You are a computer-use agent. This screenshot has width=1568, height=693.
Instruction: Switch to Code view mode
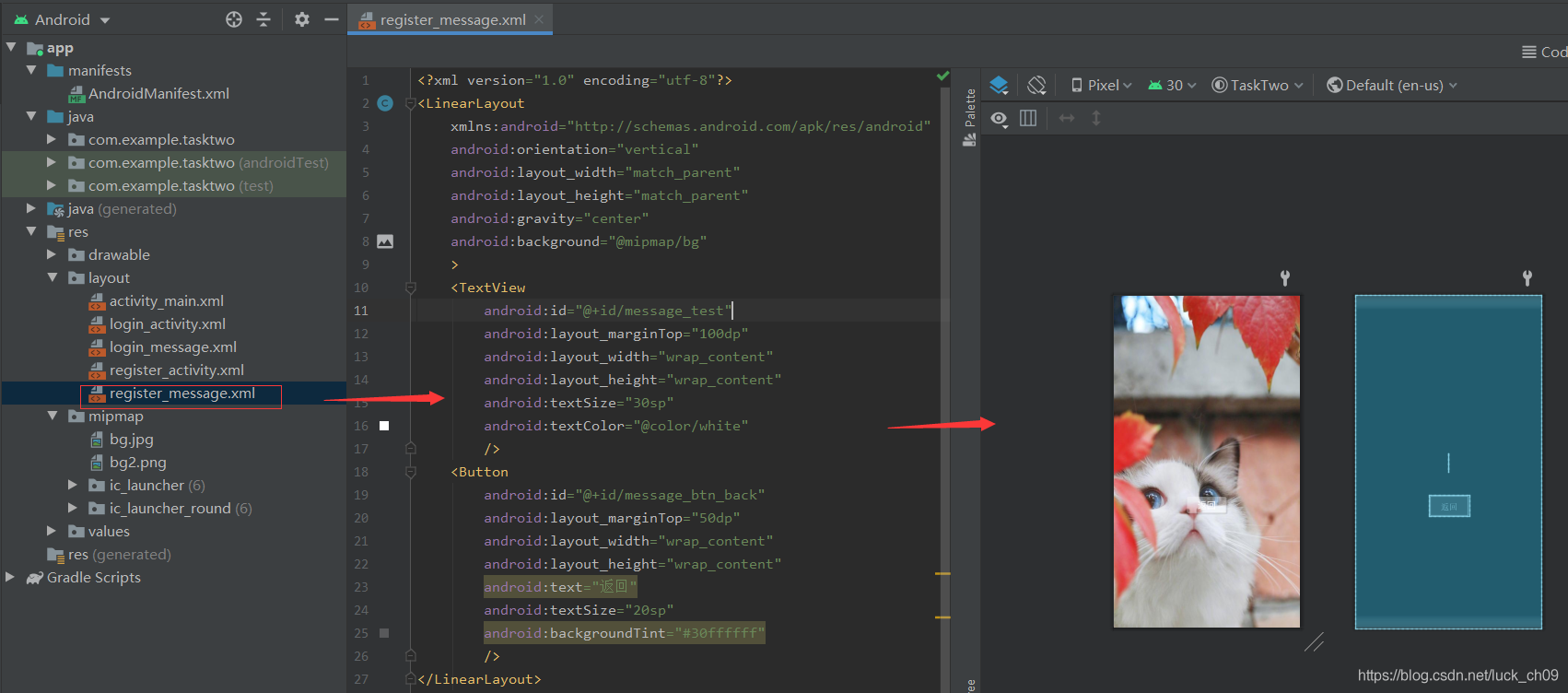(x=1545, y=53)
